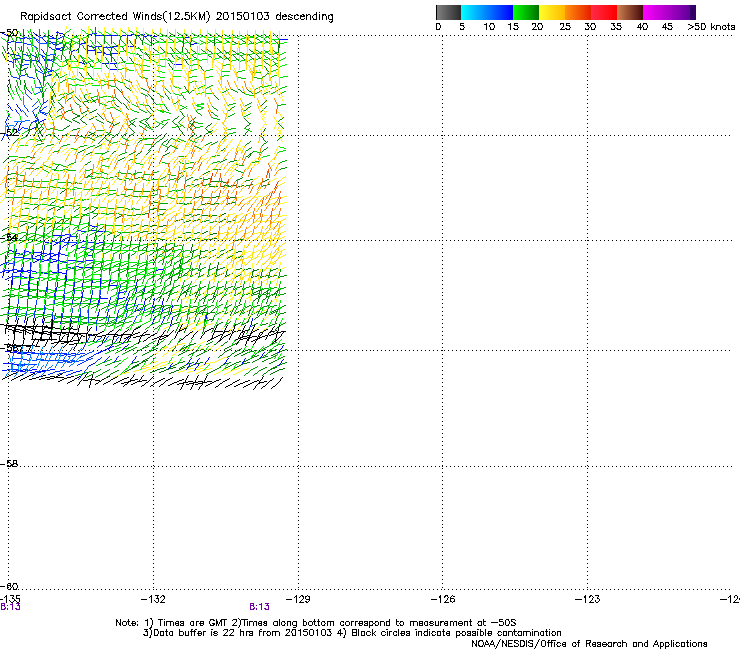Click the word 'descending' in the title
The height and width of the screenshot is (650, 740).
[x=304, y=17]
